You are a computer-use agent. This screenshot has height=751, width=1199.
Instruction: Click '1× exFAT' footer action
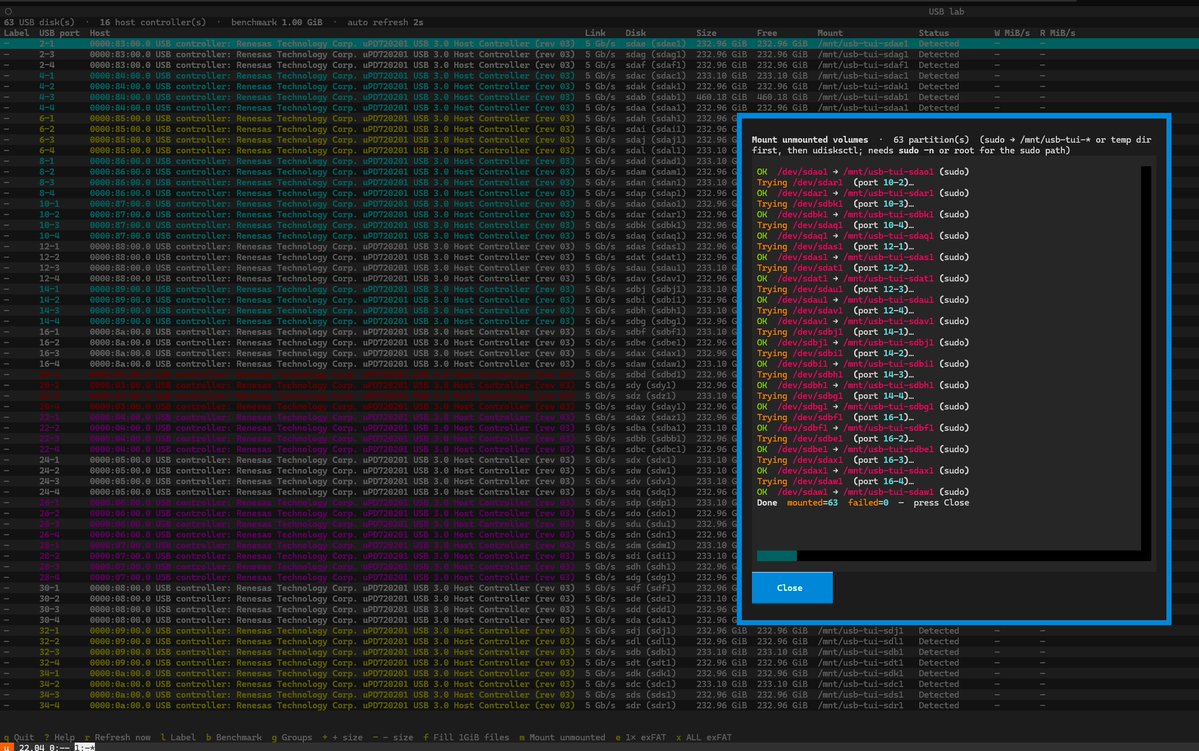641,737
